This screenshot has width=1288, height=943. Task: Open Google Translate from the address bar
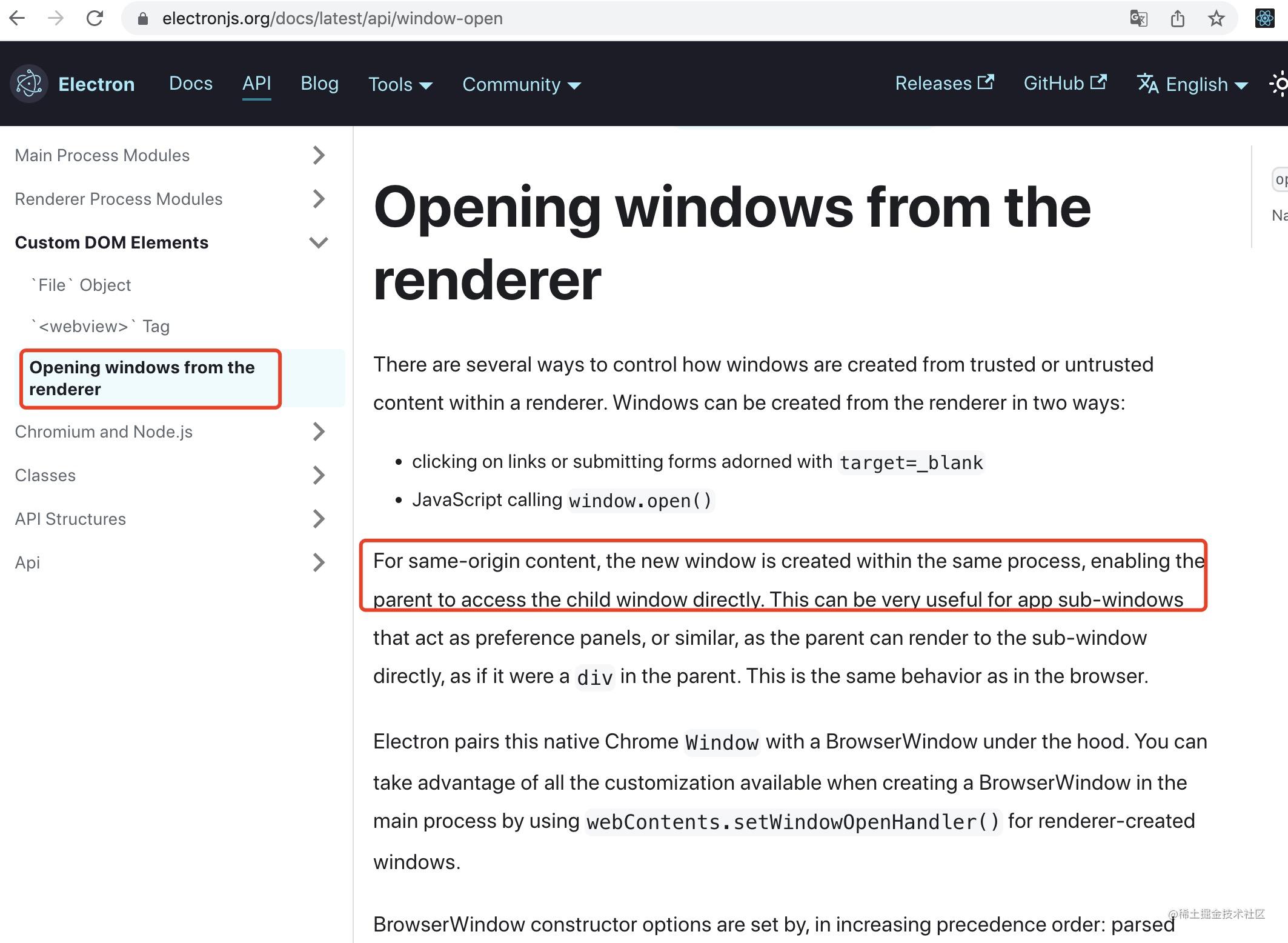pos(1138,18)
